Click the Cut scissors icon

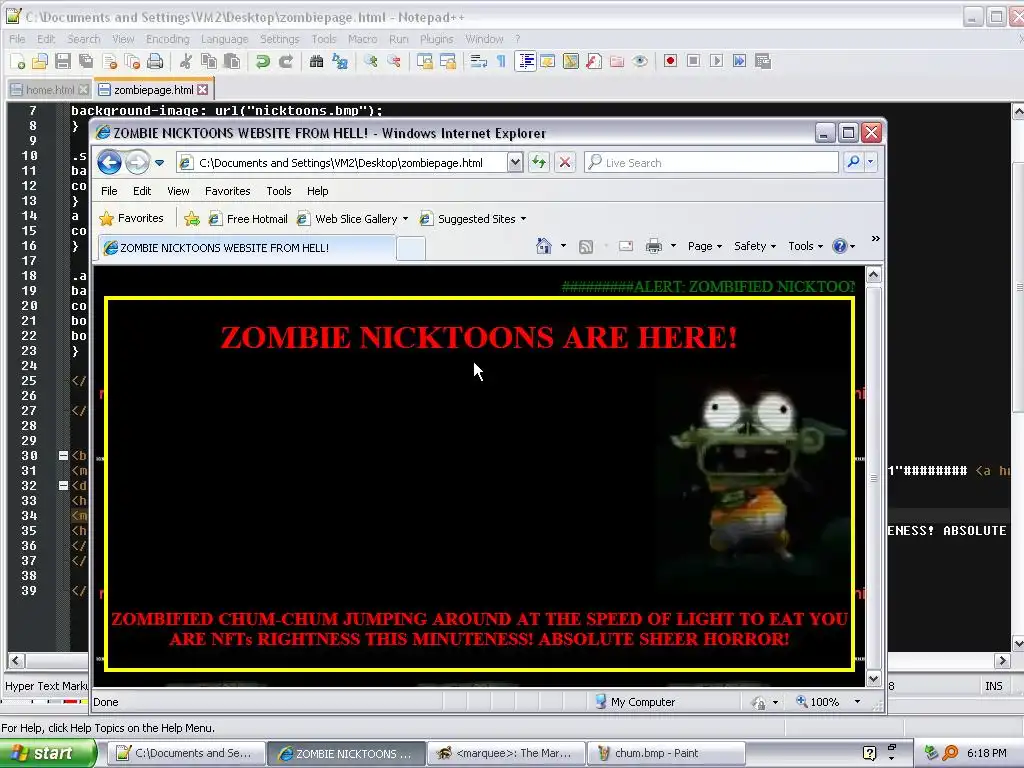point(186,61)
